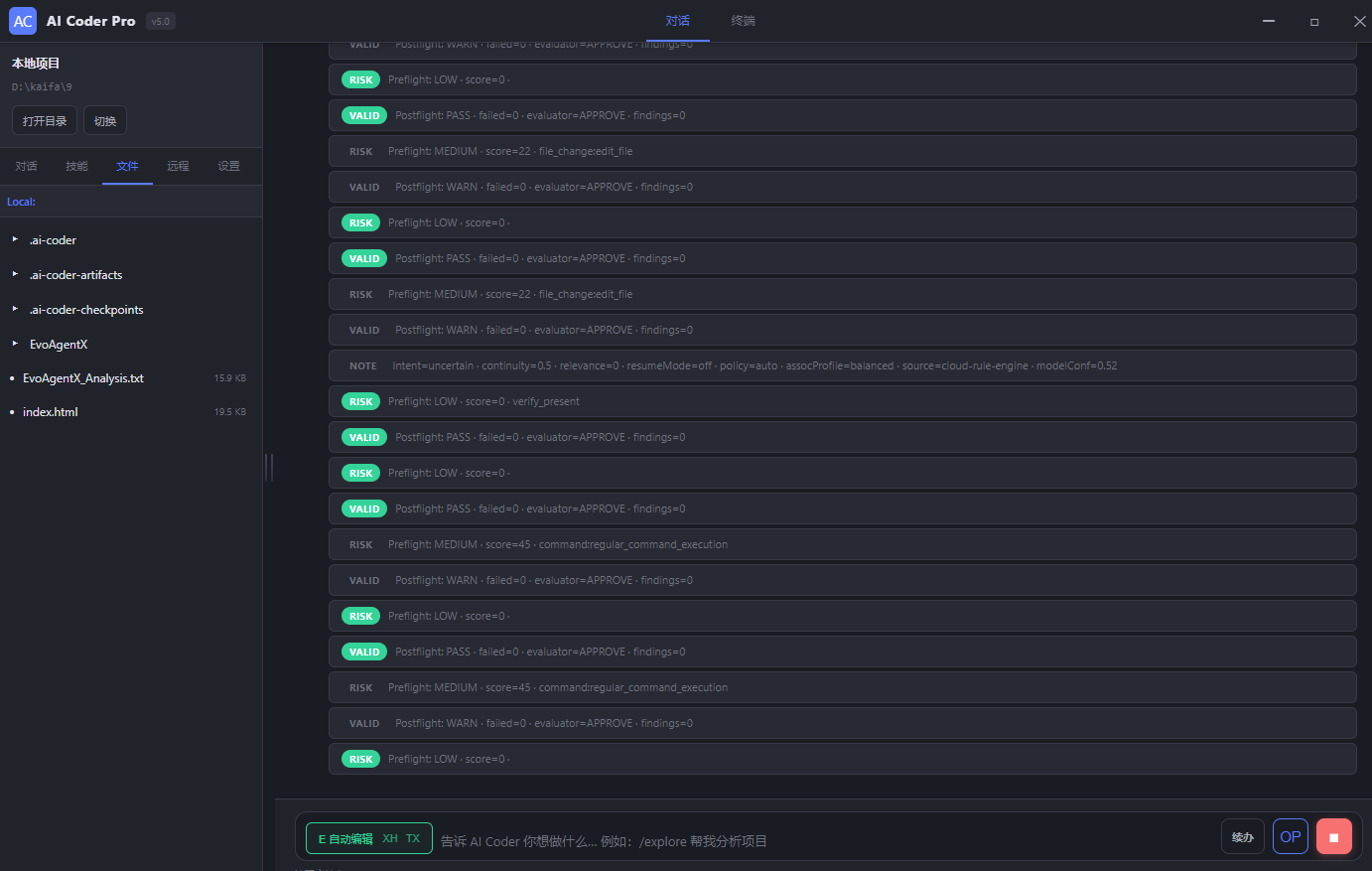Viewport: 1372px width, 871px height.
Task: Open index.html file
Action: coord(51,412)
